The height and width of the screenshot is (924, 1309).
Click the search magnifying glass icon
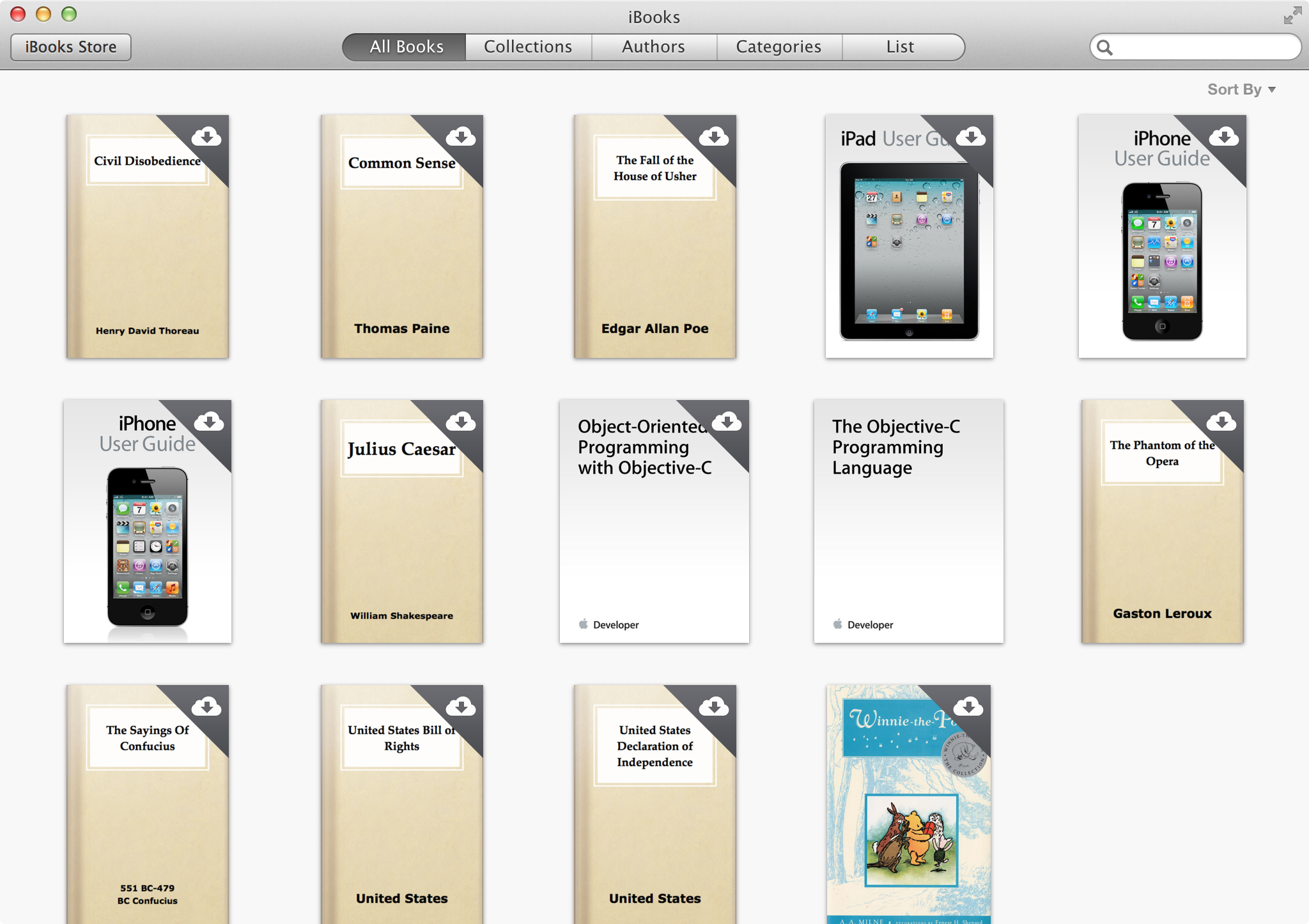(1105, 47)
